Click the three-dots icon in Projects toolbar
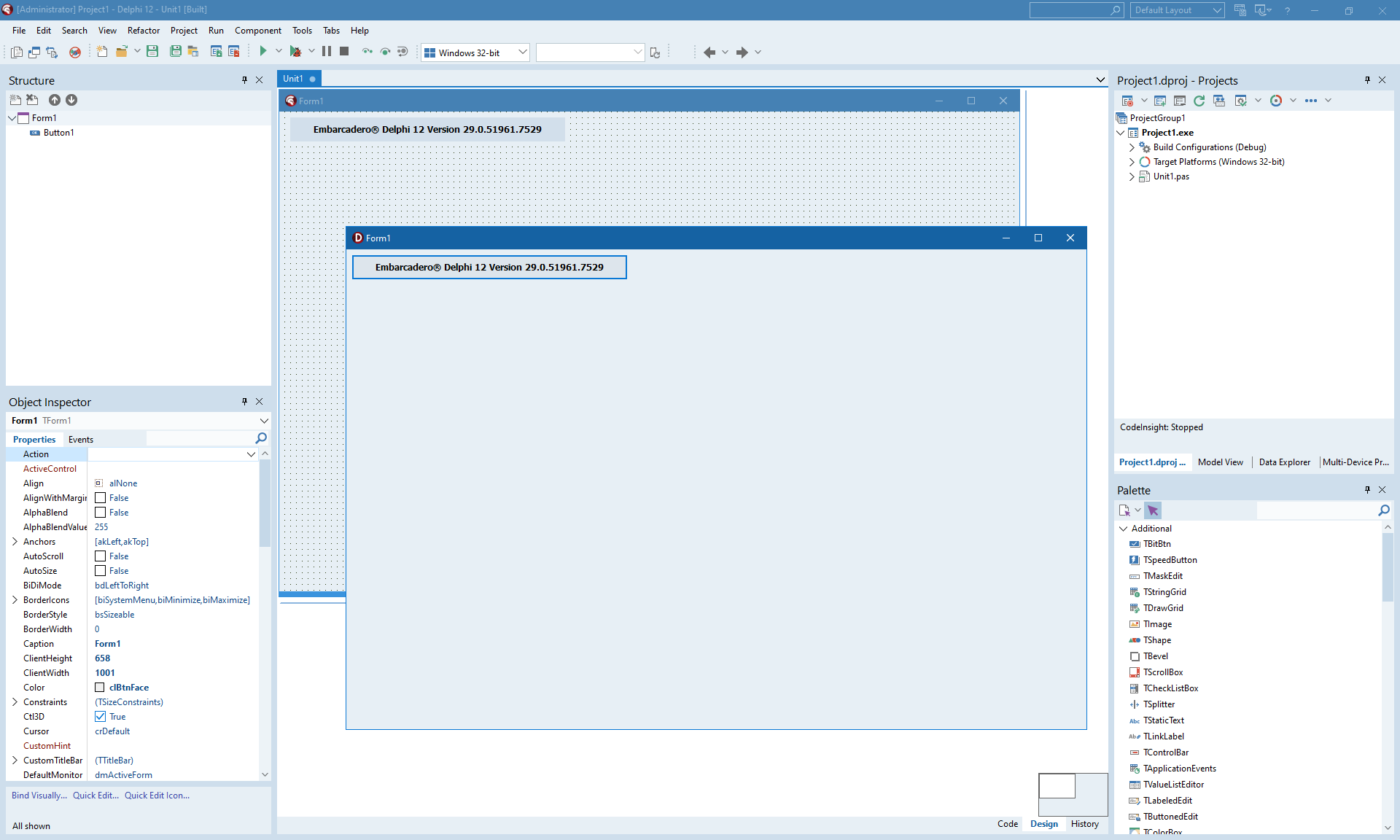The width and height of the screenshot is (1400, 840). (x=1311, y=101)
